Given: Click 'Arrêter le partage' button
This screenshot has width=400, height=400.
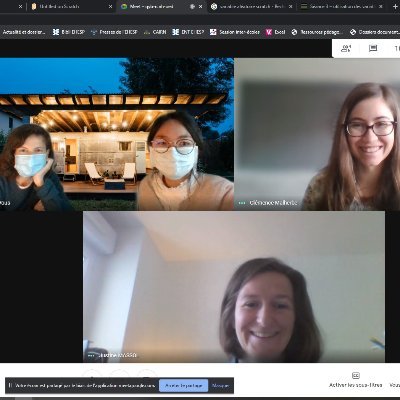Looking at the screenshot, I should click(x=184, y=385).
